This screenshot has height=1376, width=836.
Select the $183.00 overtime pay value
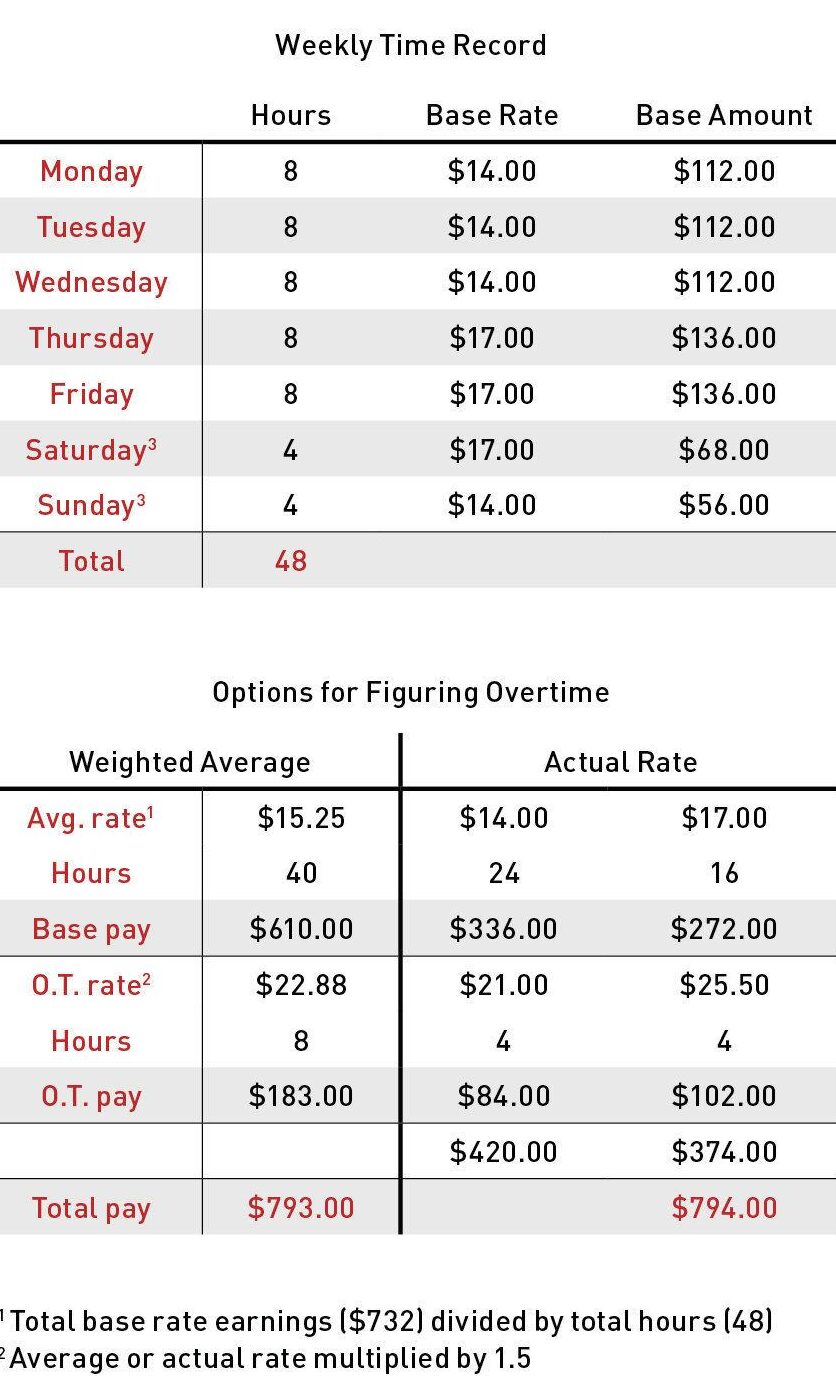(x=301, y=1096)
